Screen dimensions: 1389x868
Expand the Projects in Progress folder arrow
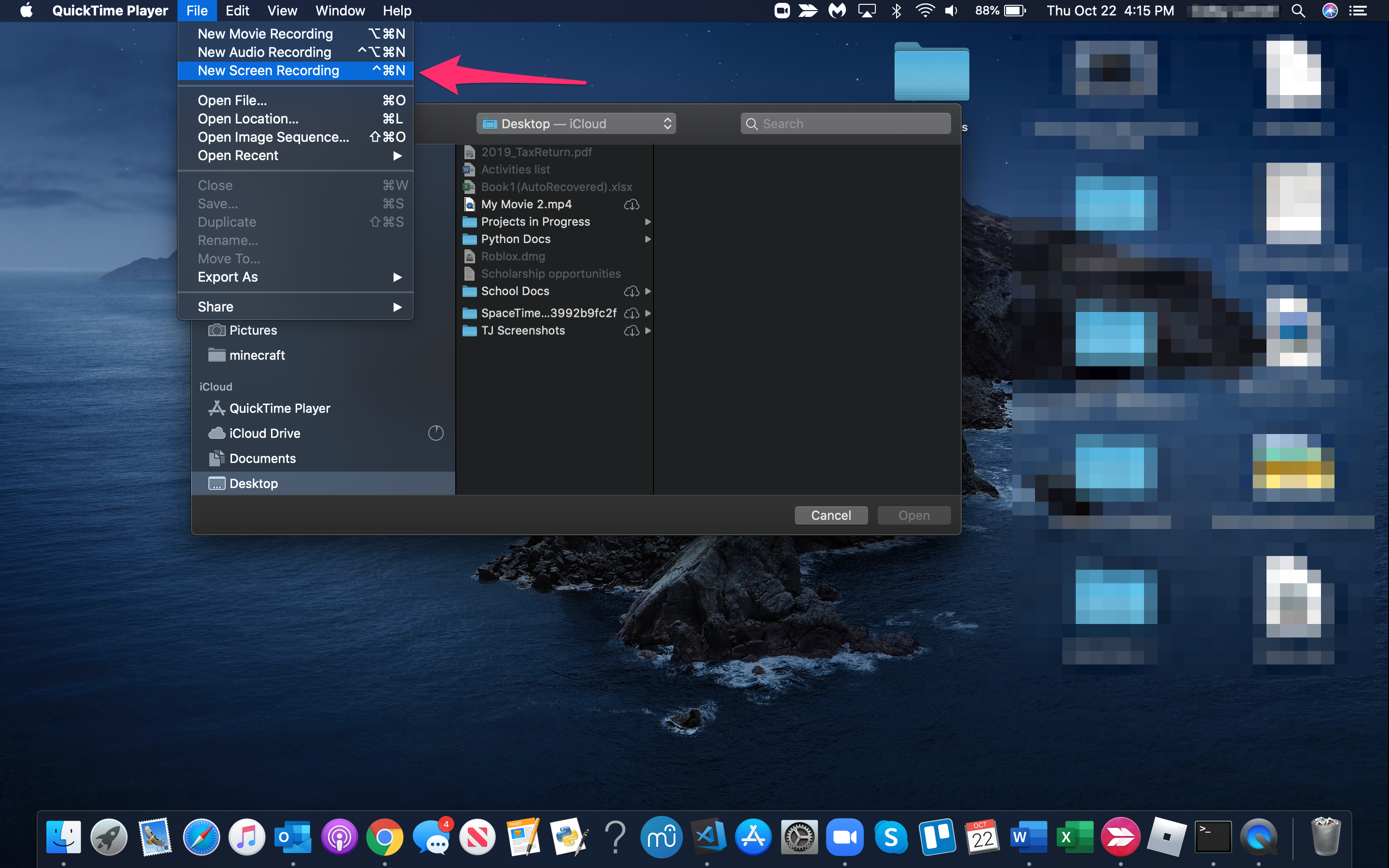coord(647,222)
